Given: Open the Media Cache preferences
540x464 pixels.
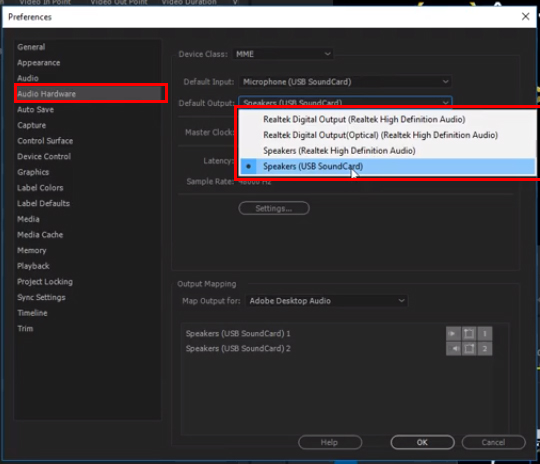Looking at the screenshot, I should point(40,235).
